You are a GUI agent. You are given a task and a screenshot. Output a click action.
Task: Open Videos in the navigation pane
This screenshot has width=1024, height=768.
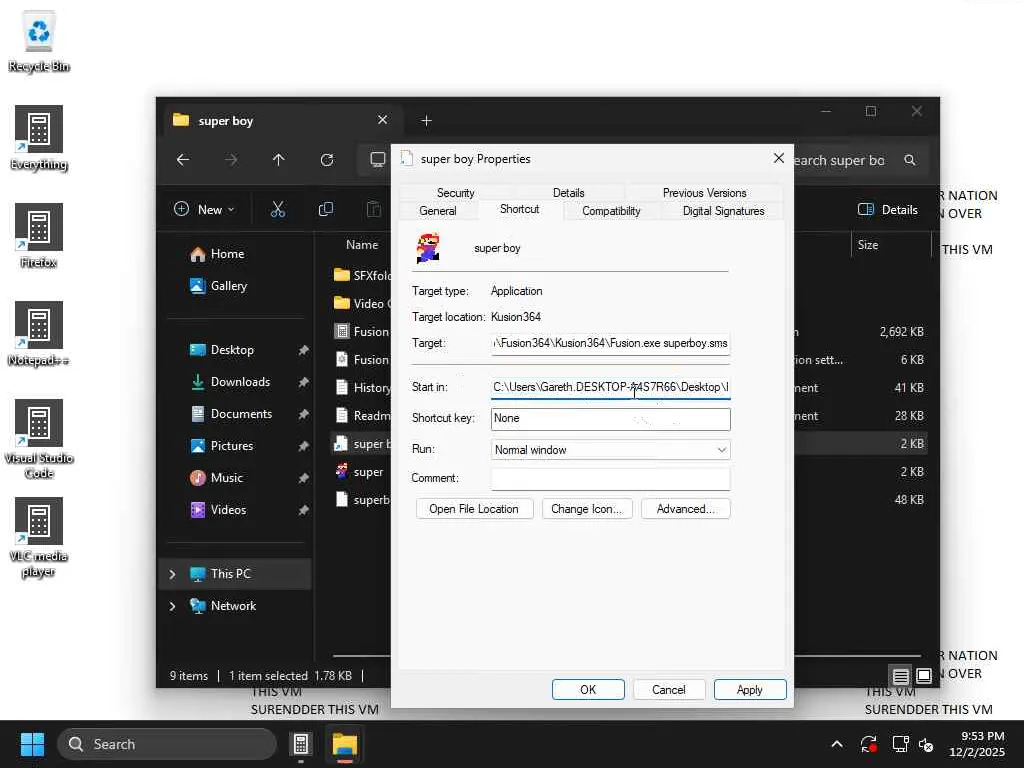(x=228, y=510)
